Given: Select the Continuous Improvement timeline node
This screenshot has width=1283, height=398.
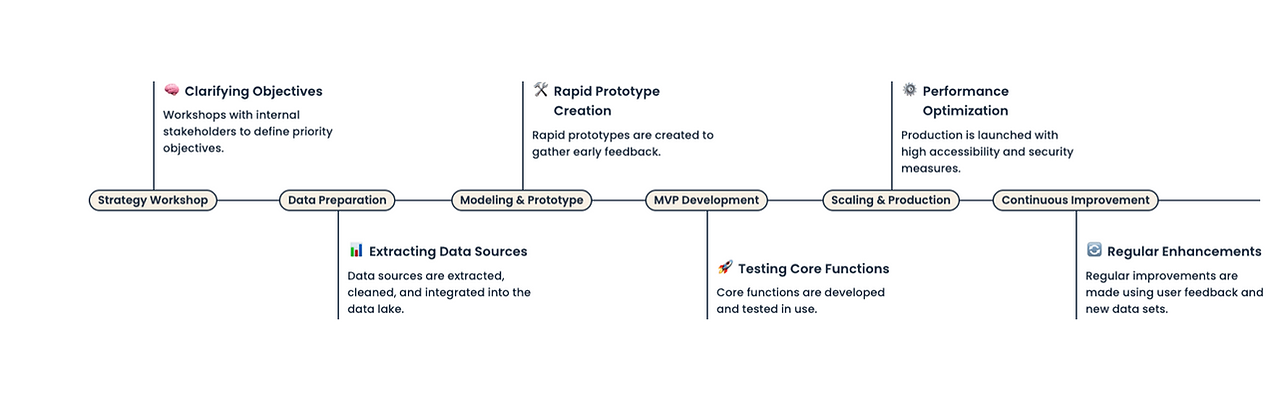Looking at the screenshot, I should pos(1075,200).
